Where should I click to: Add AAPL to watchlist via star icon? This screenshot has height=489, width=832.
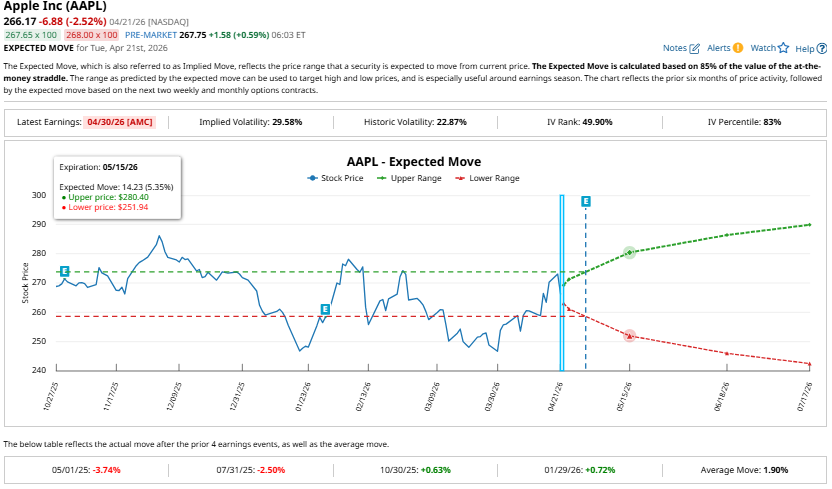[x=784, y=48]
